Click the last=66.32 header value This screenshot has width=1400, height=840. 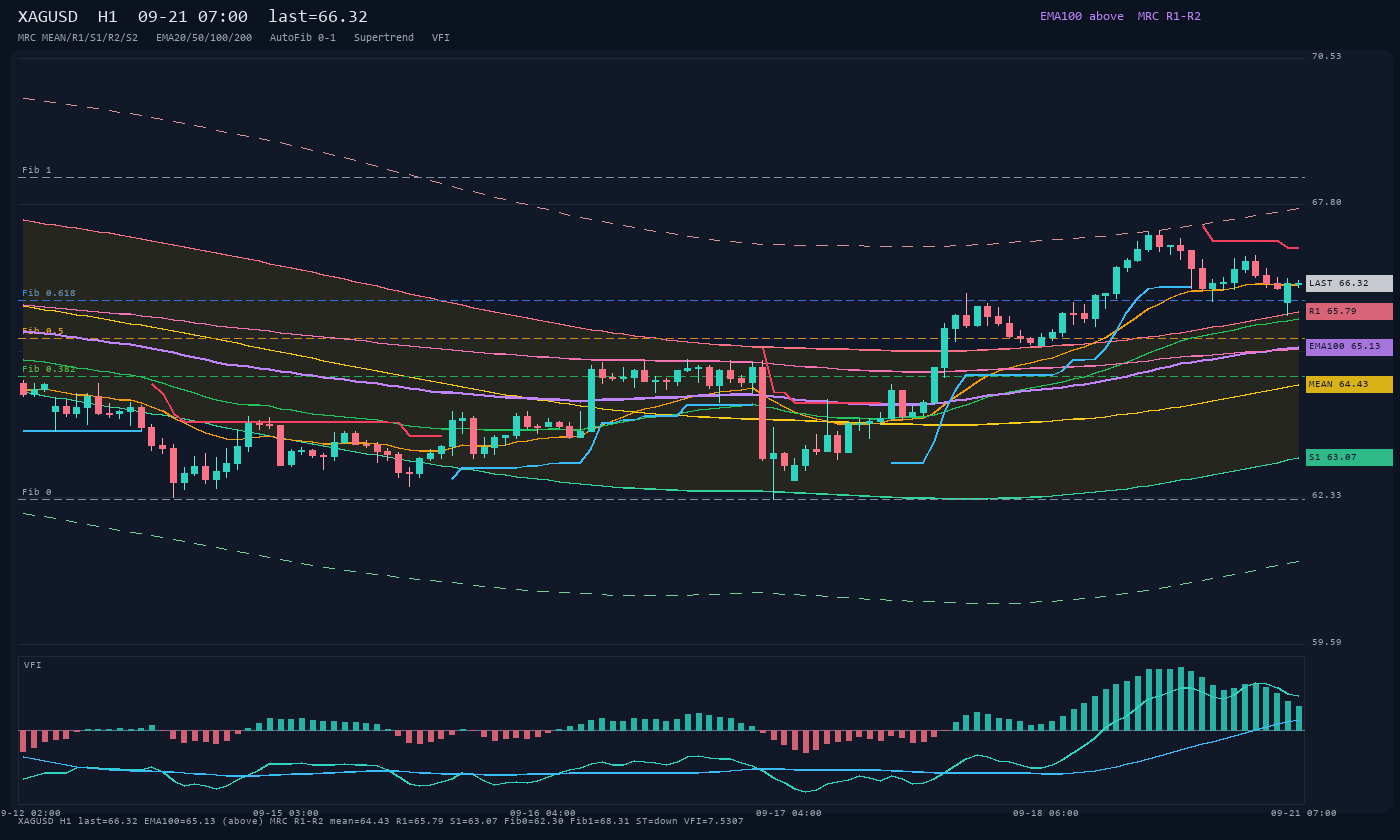(318, 16)
